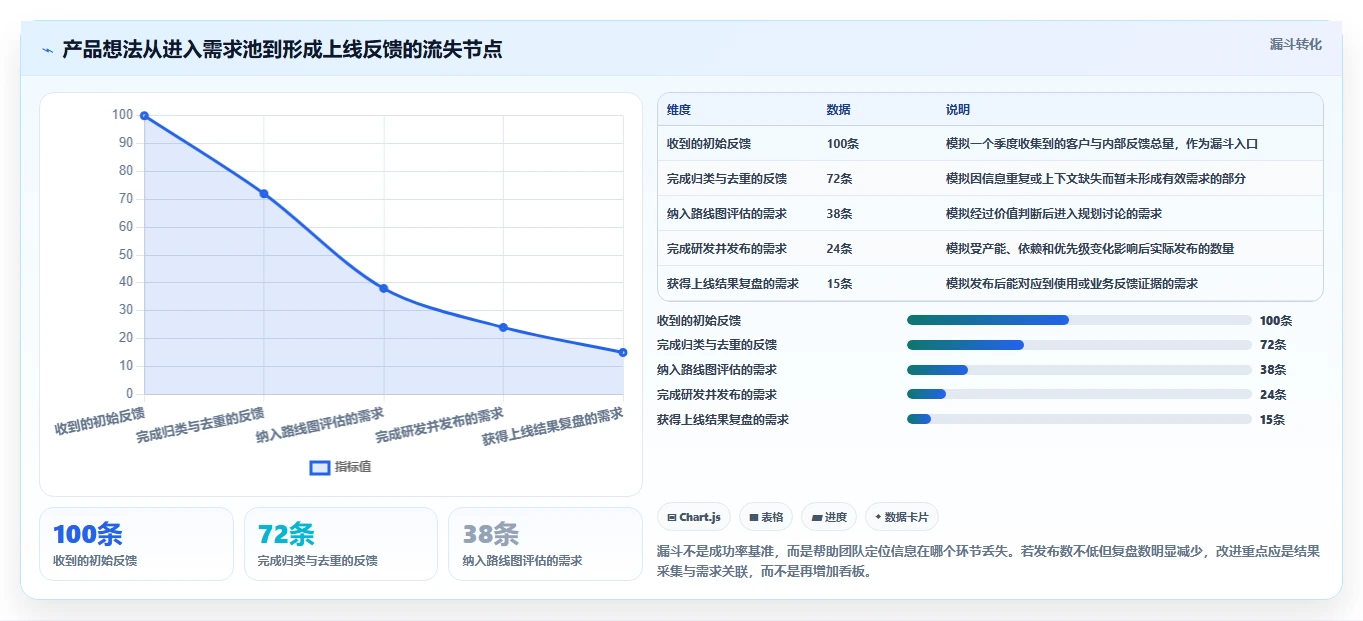
Task: Click description starting 模拟一个季度收集到的客户
Action: (1102, 144)
